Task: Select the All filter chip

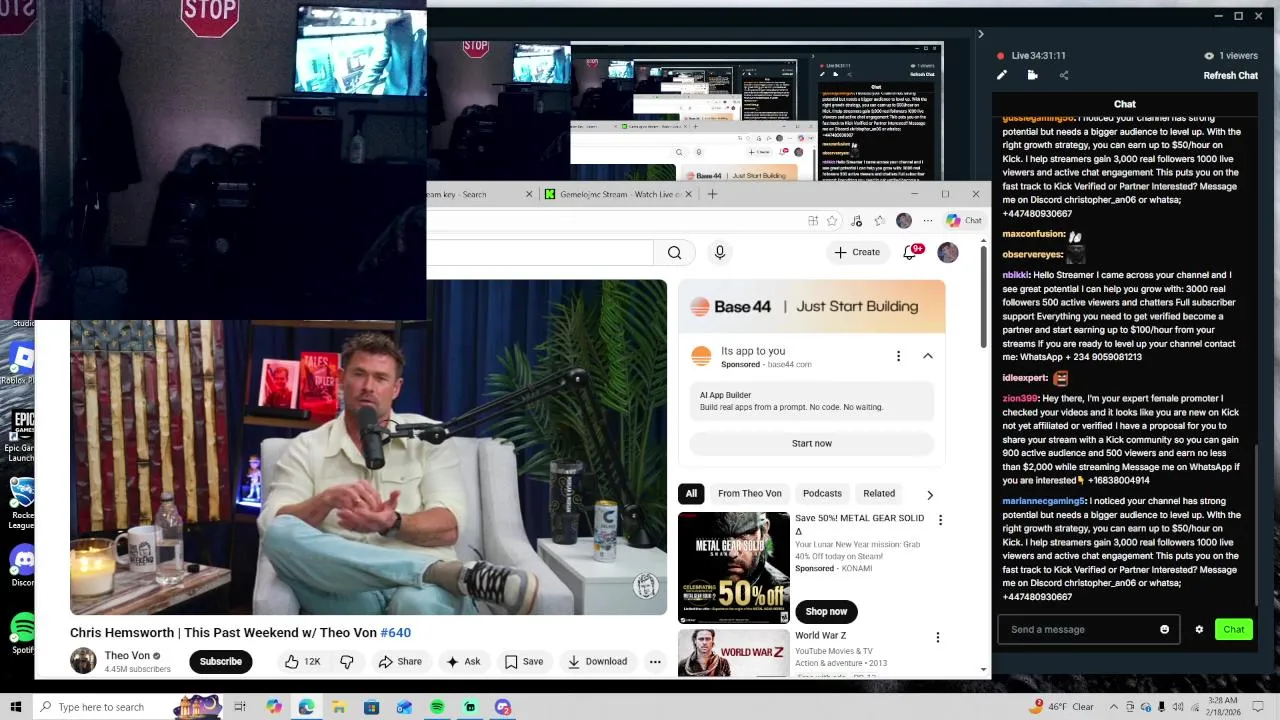Action: [x=691, y=493]
